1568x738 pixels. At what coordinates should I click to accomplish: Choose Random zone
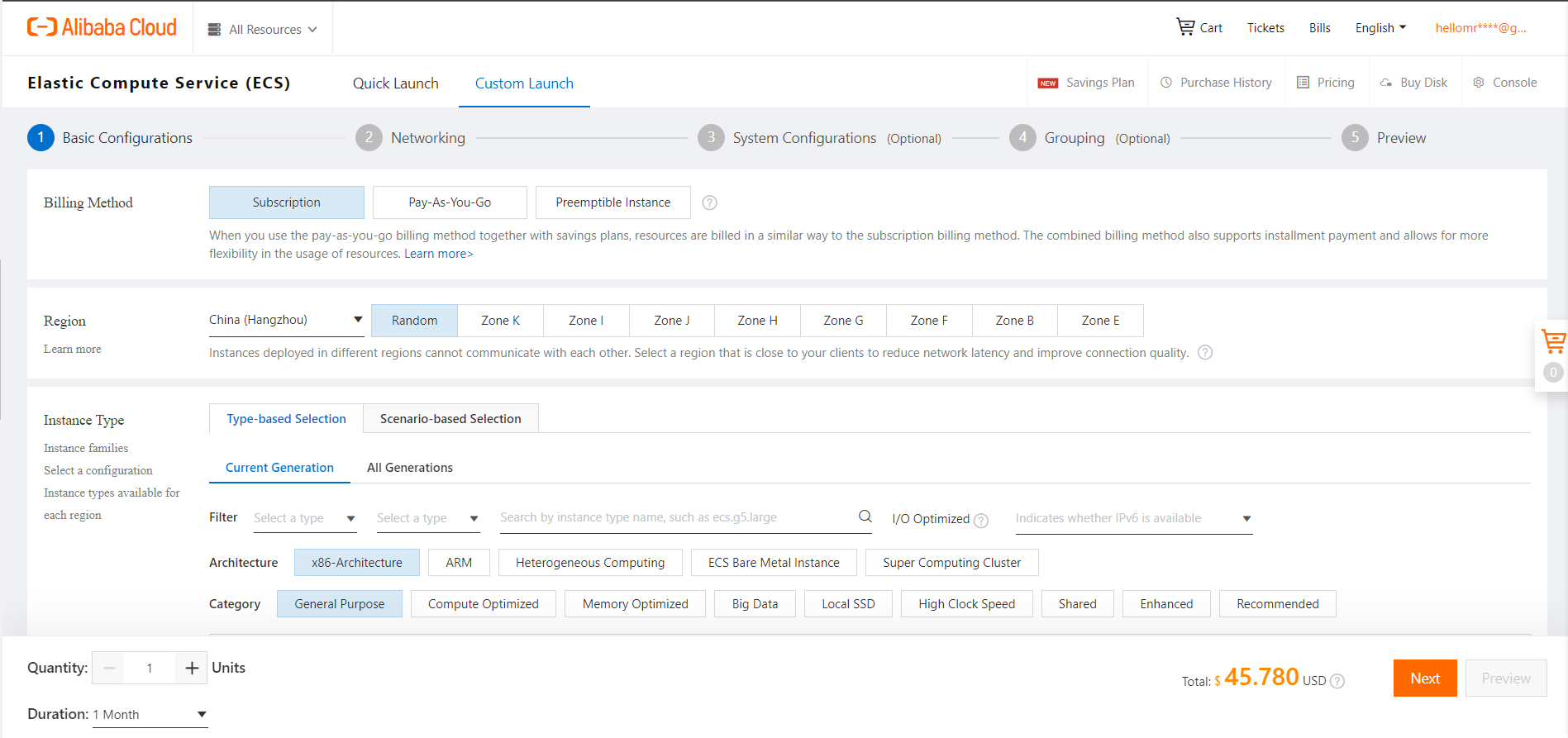[414, 321]
